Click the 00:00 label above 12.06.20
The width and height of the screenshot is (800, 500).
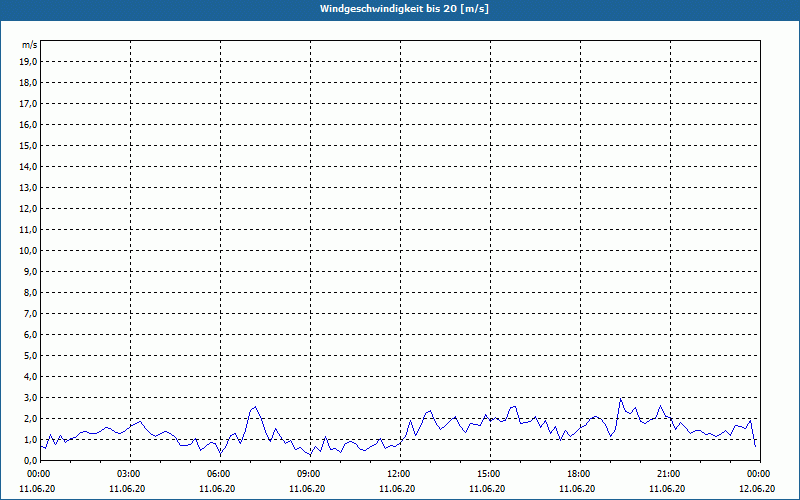(x=758, y=474)
